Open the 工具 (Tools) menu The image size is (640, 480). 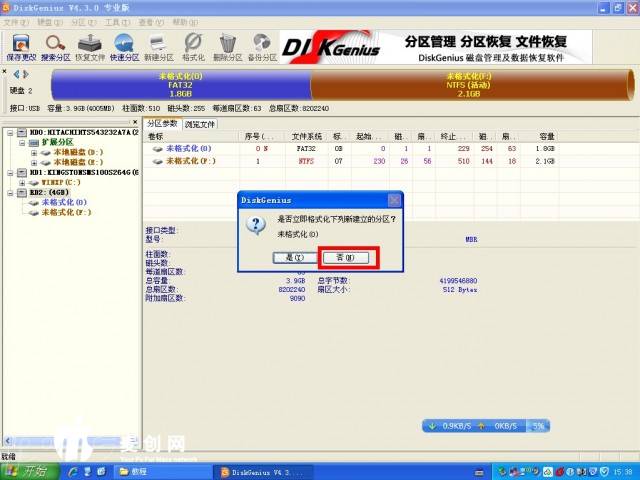[x=117, y=21]
